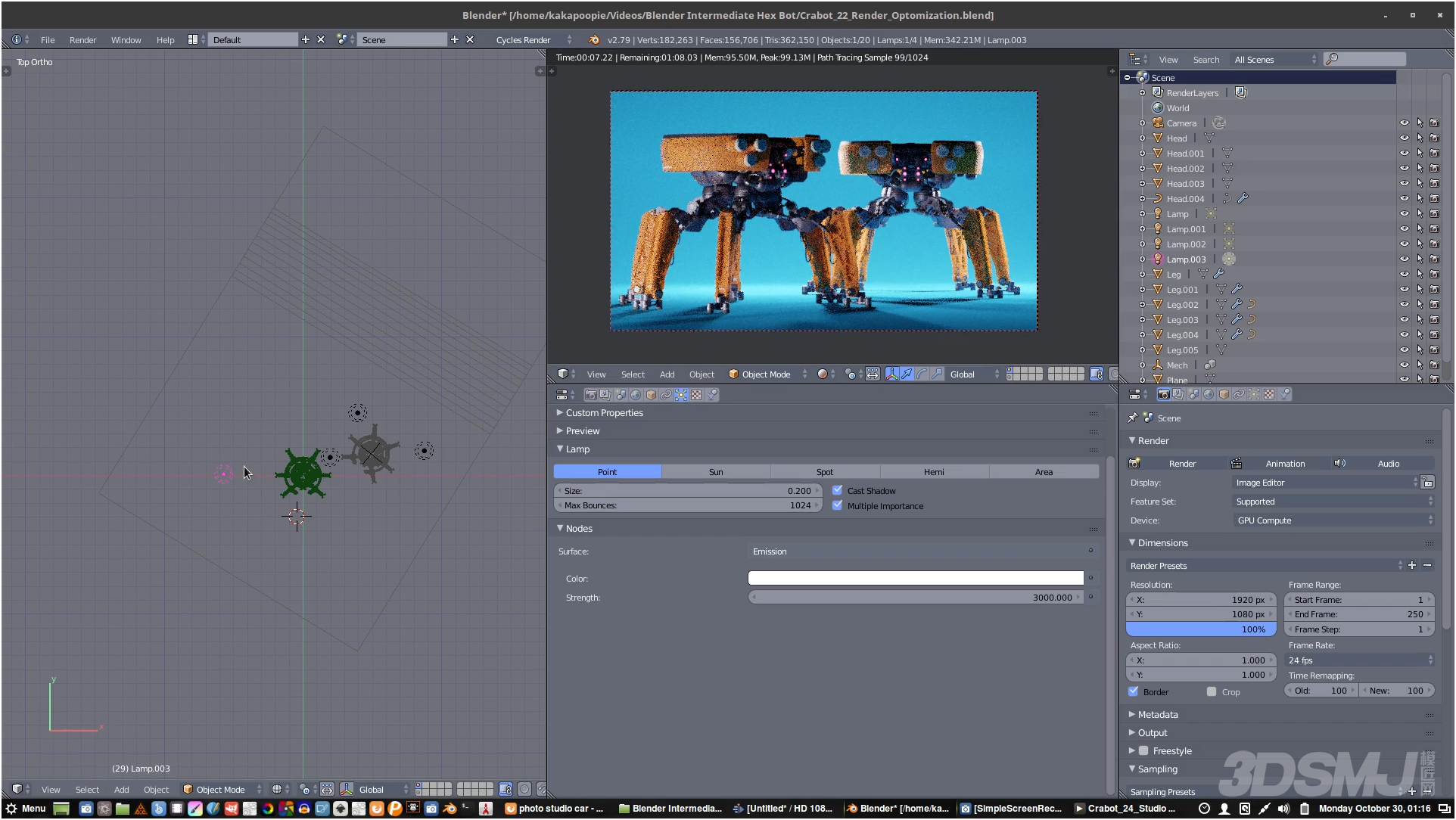The height and width of the screenshot is (820, 1456).
Task: Toggle visibility eye for Head.002
Action: (1405, 169)
